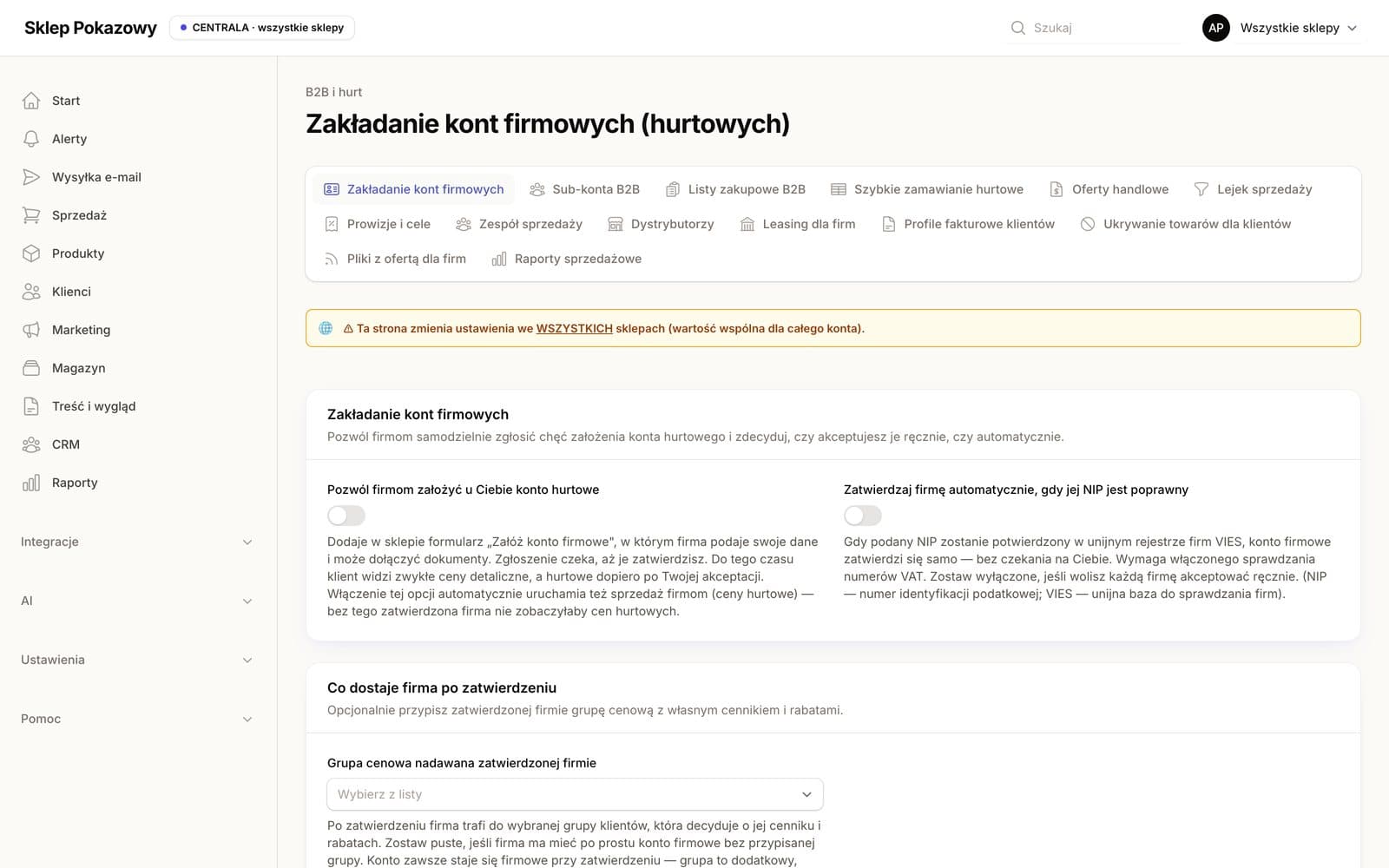The image size is (1389, 868).
Task: Go to Wysyłka e-mail paper plane icon
Action: (x=31, y=177)
